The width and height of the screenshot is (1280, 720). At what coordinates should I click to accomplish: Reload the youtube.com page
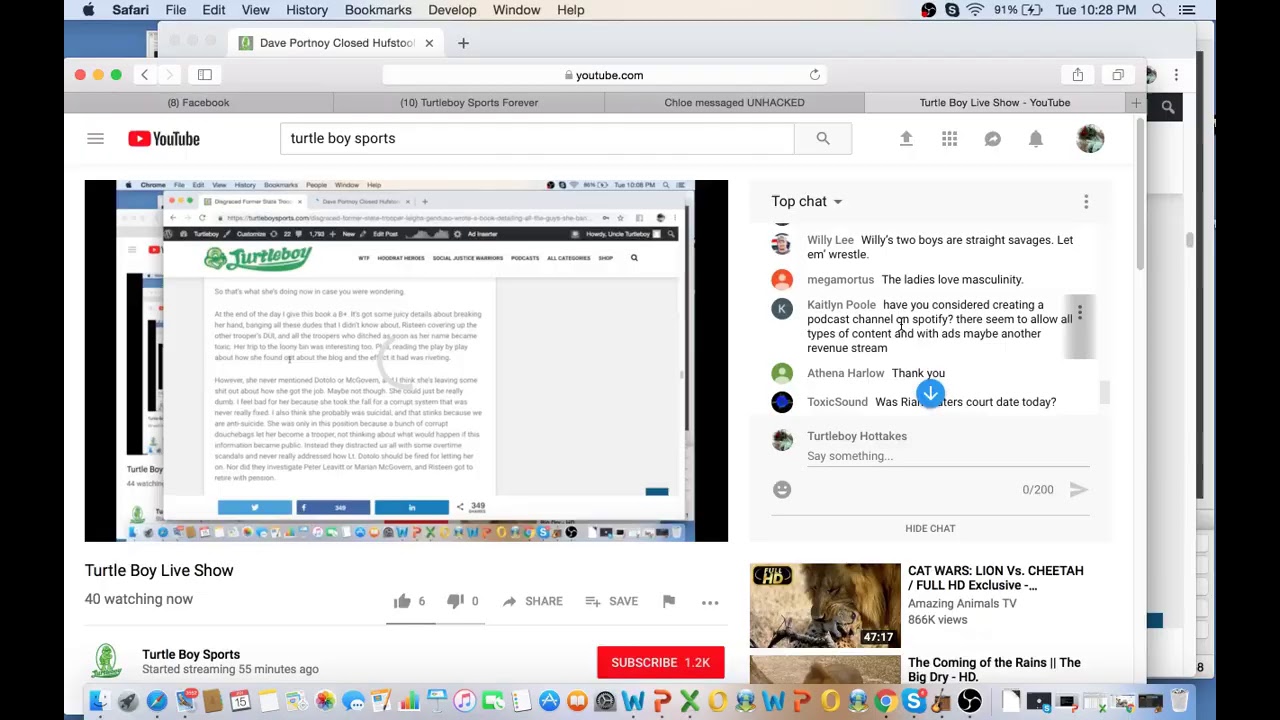click(x=815, y=75)
